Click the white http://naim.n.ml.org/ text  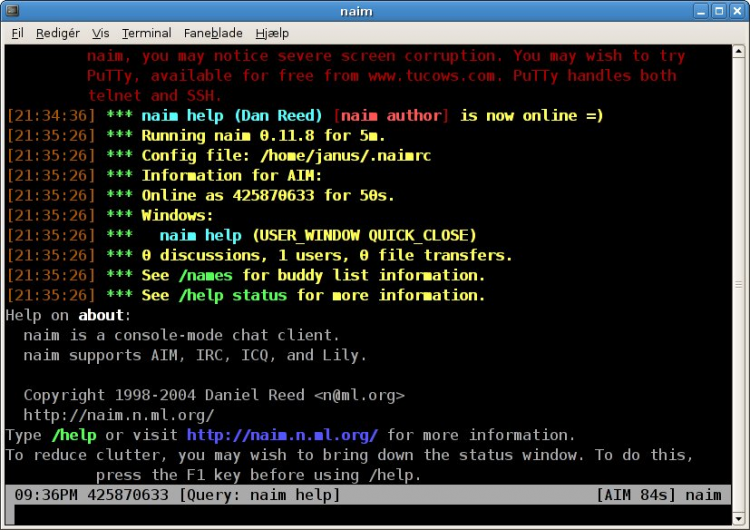pos(119,415)
